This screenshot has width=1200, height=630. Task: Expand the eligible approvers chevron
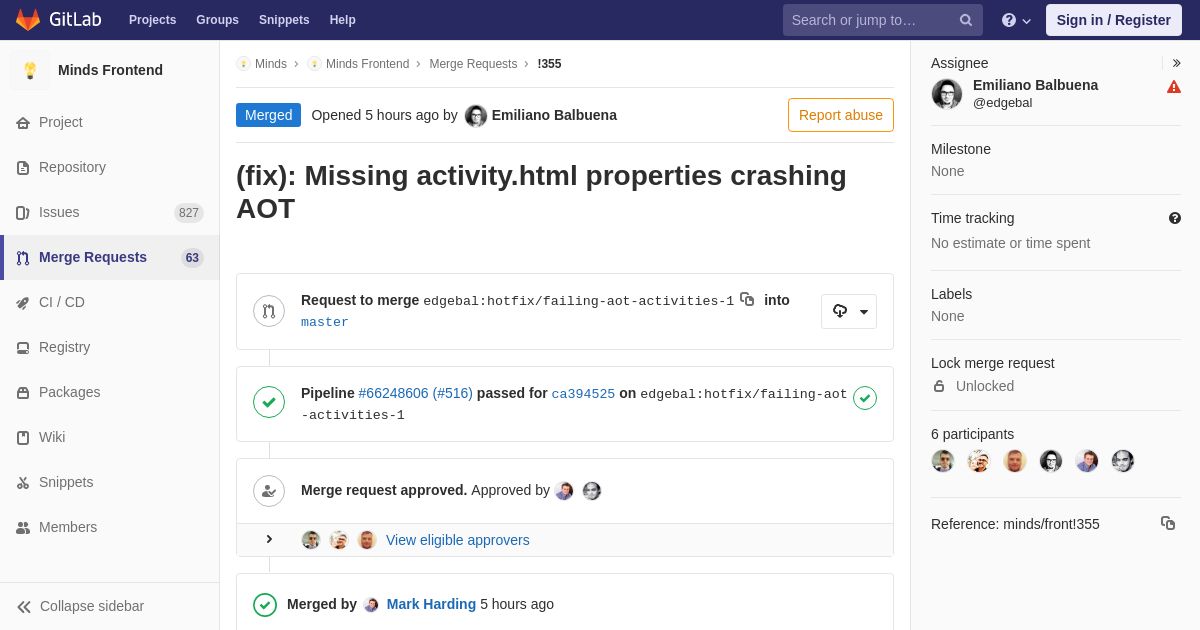(269, 539)
